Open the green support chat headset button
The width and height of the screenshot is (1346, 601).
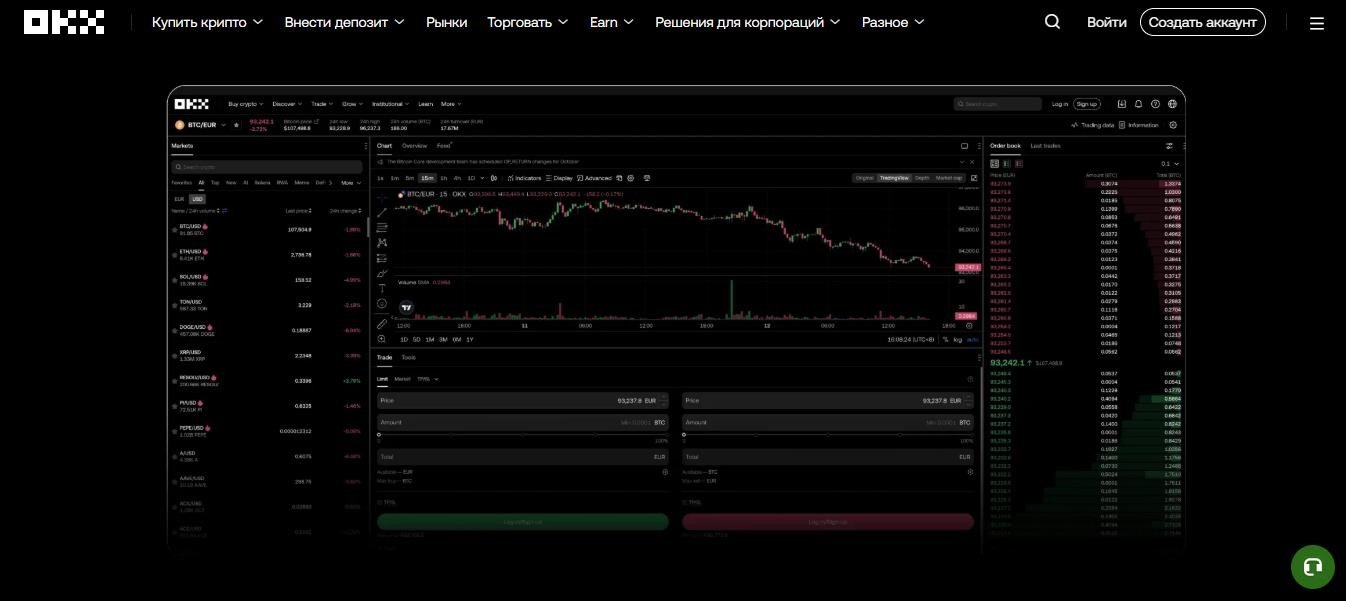(x=1312, y=567)
